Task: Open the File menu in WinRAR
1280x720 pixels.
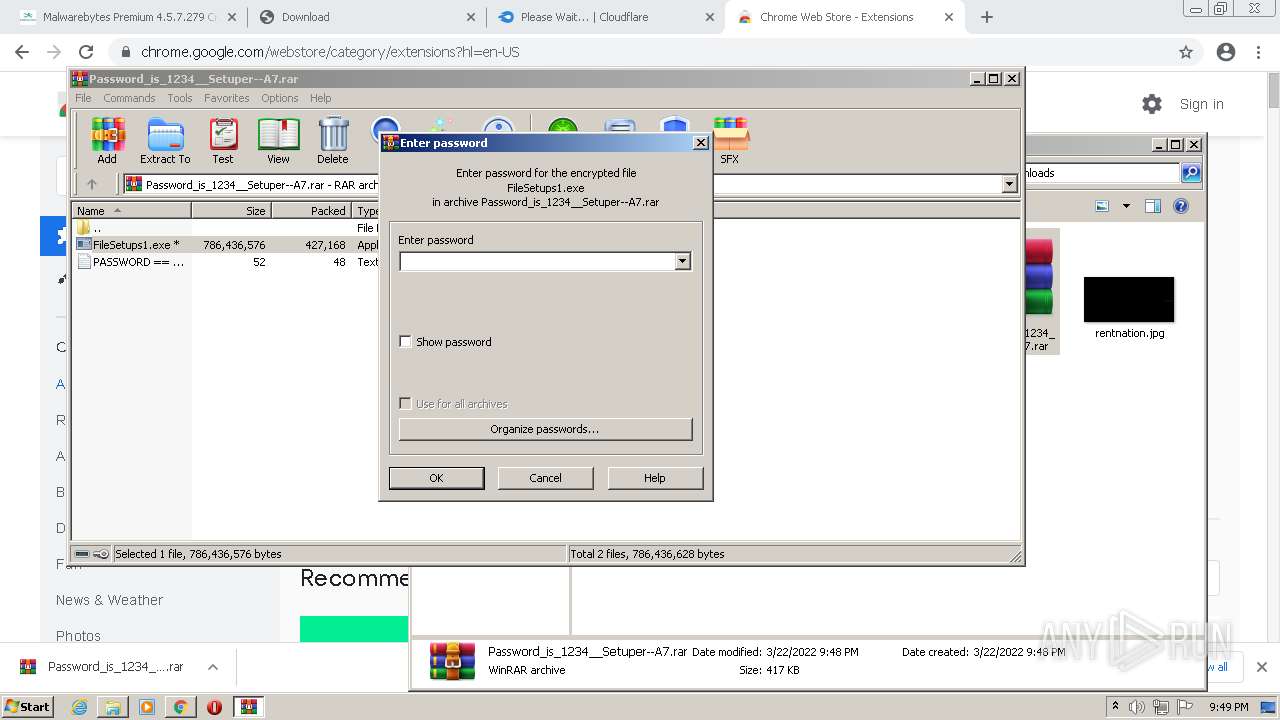Action: point(83,98)
